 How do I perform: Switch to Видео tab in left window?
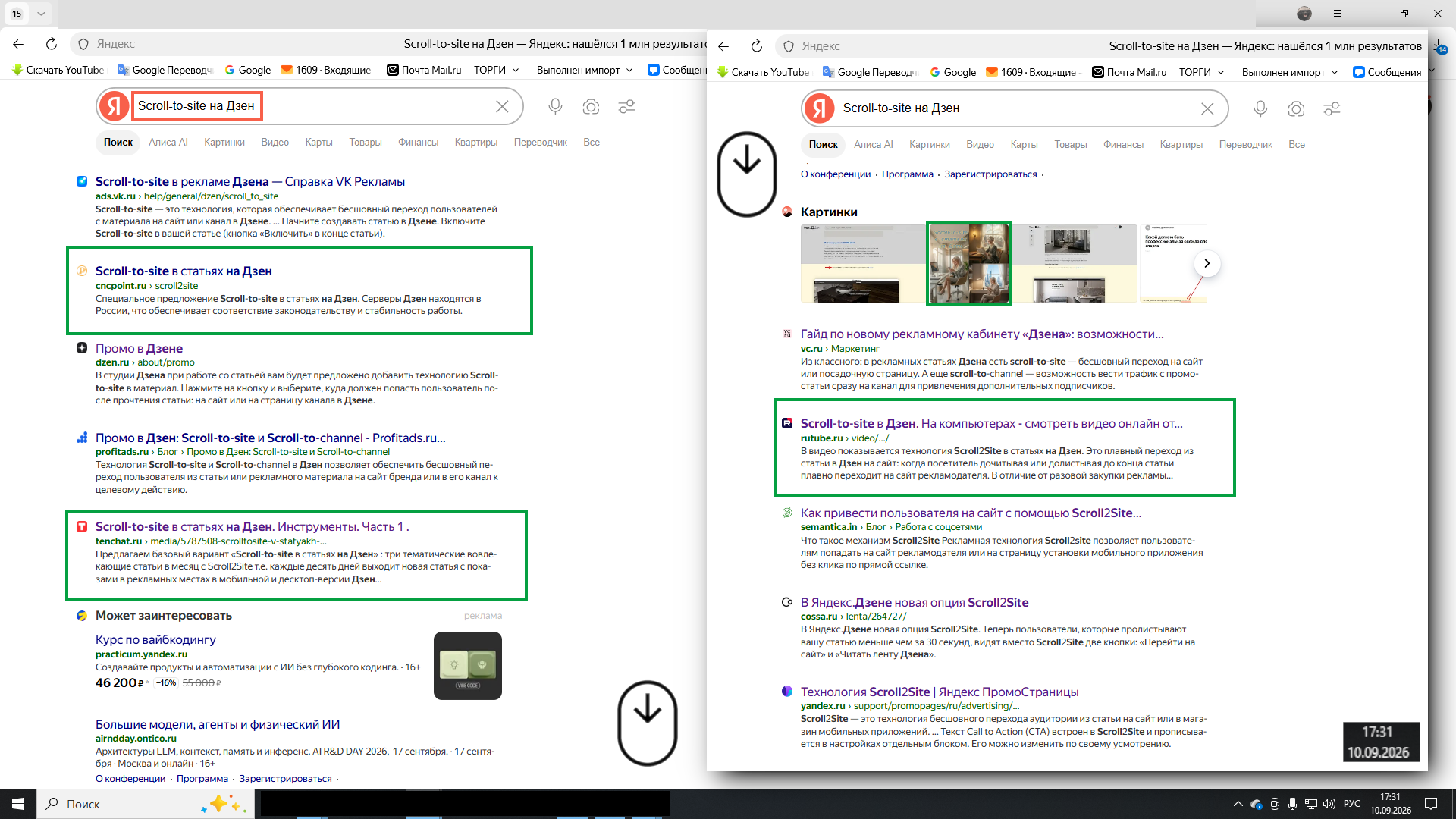275,143
